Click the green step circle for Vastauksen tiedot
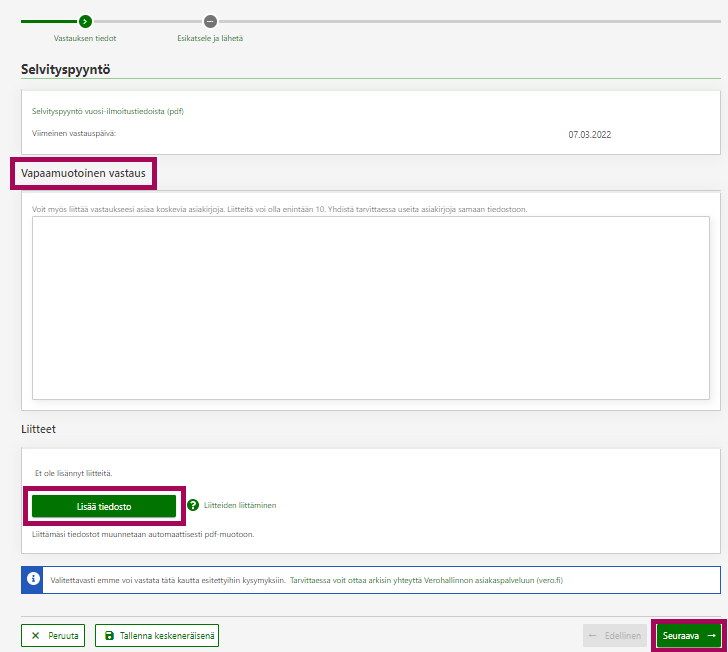728x652 pixels. 85,21
